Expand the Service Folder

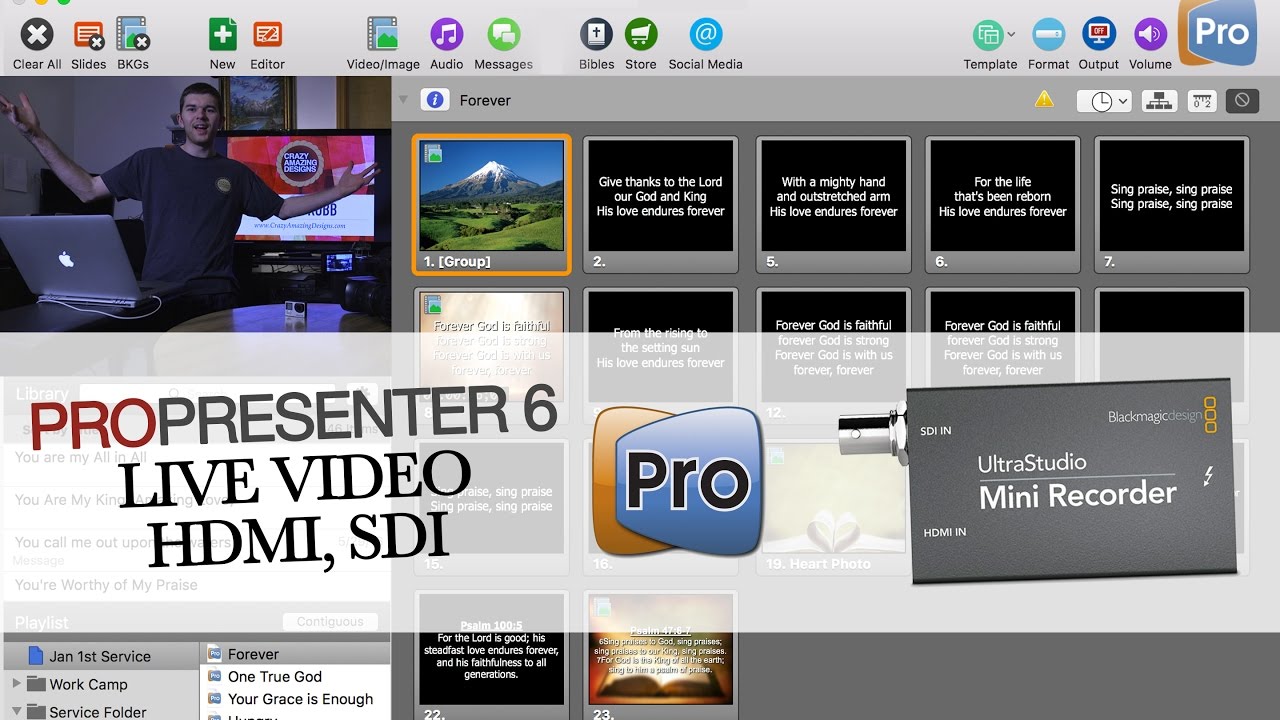(x=16, y=712)
